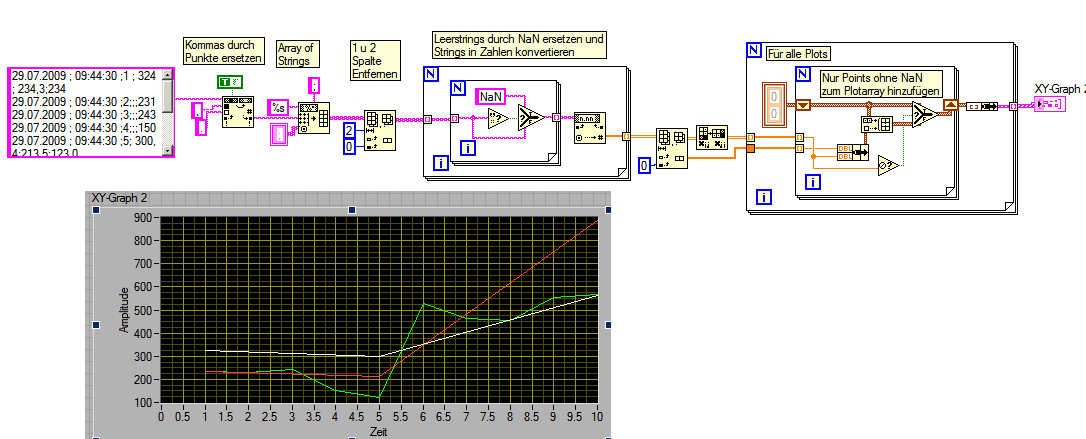Image resolution: width=1086 pixels, height=439 pixels.
Task: Select the period string constant
Action: pos(201,127)
